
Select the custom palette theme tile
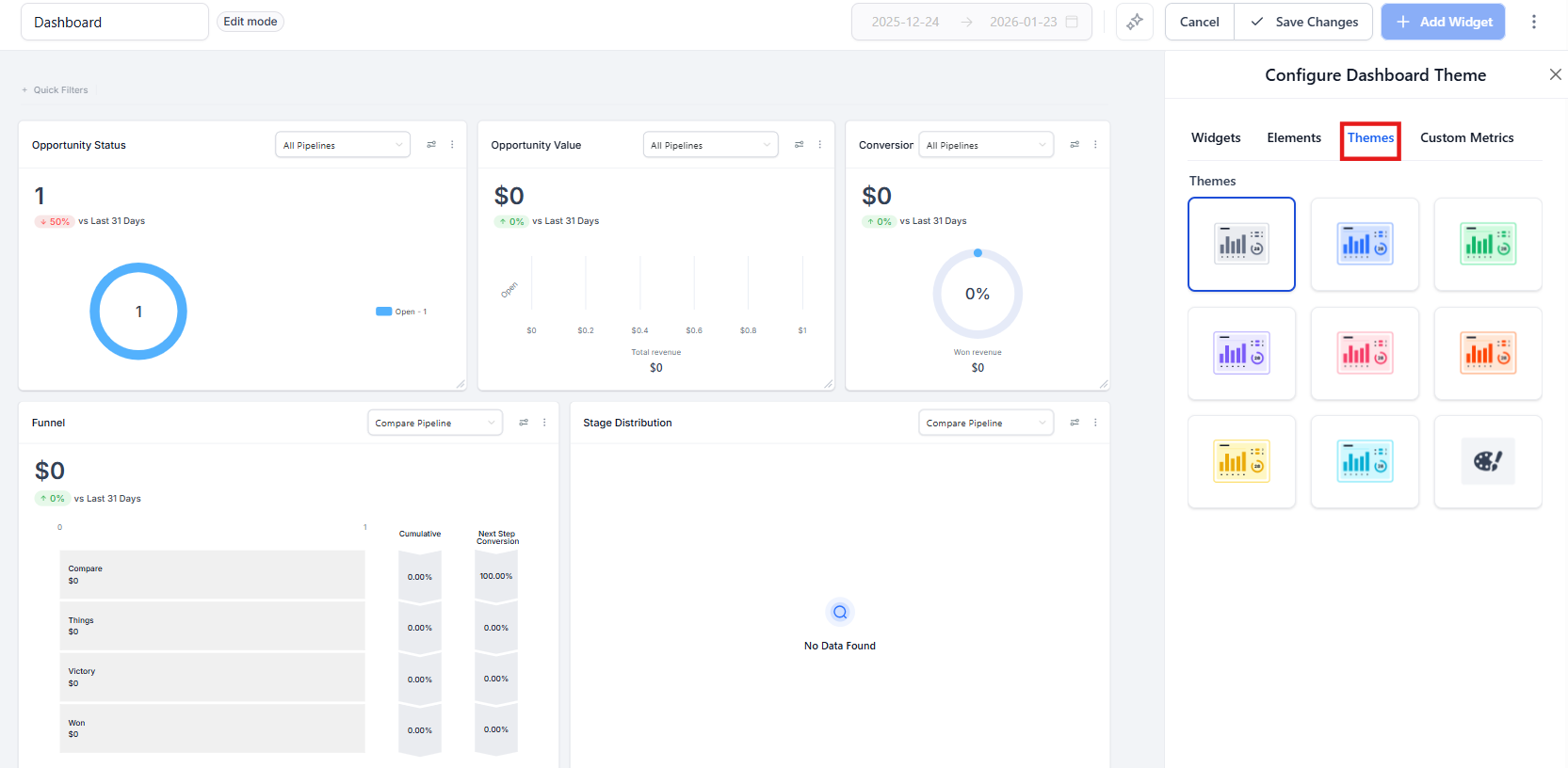pos(1487,461)
